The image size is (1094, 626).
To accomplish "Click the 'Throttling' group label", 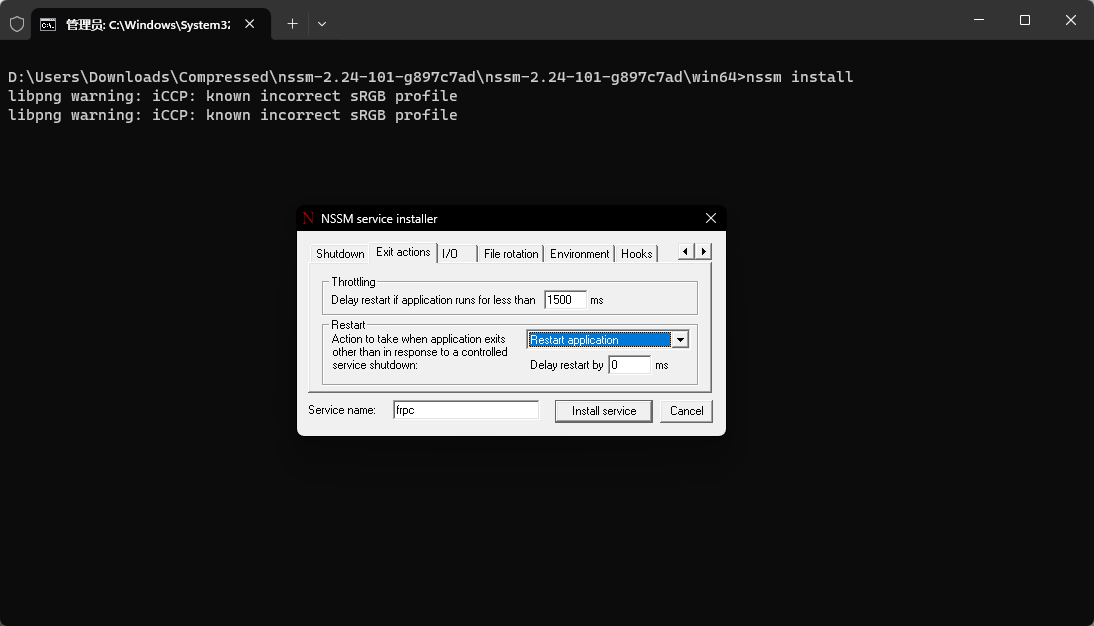I will (x=353, y=282).
